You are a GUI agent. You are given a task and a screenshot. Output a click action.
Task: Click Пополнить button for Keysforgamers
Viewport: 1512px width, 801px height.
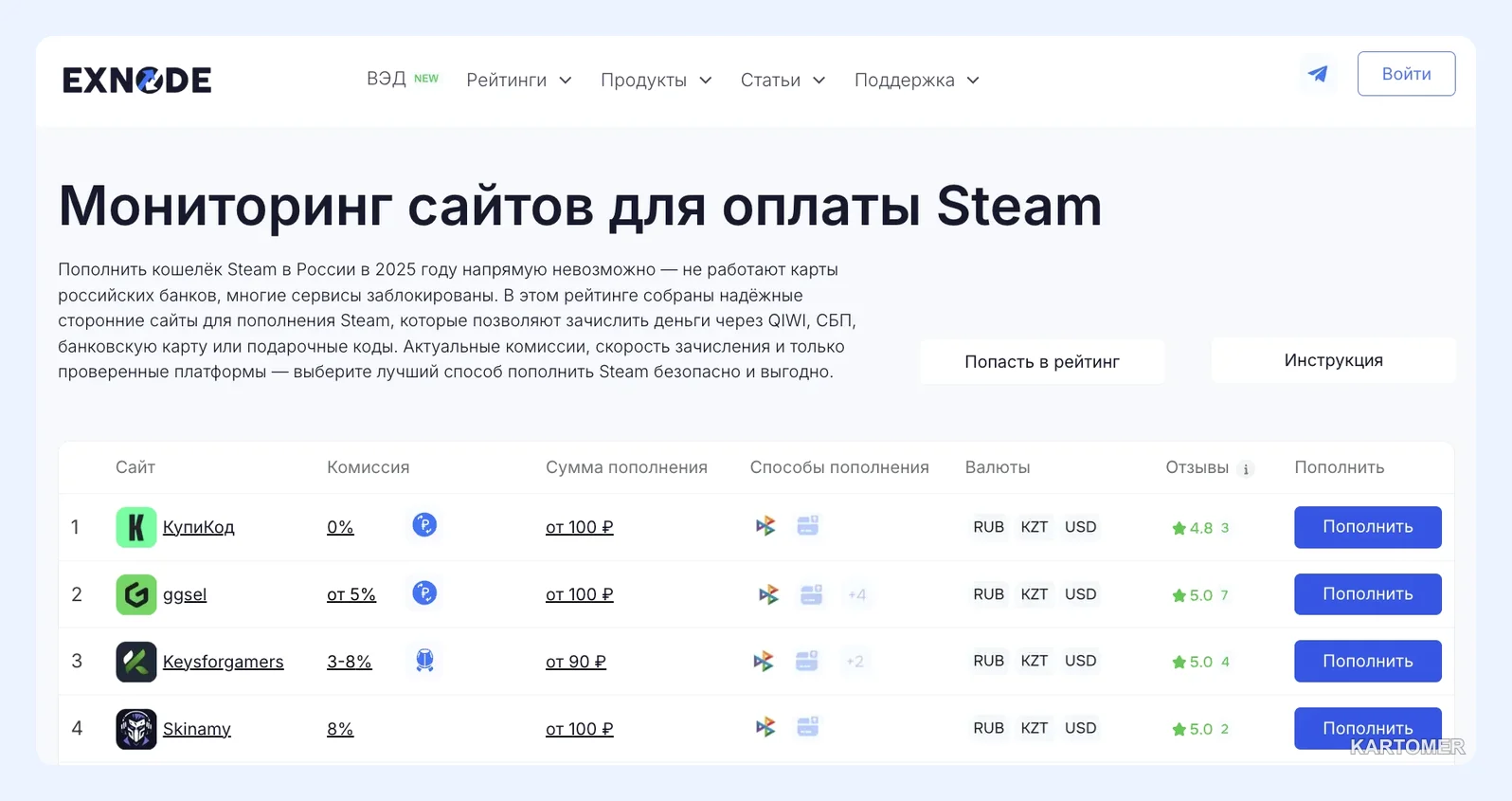(1368, 662)
